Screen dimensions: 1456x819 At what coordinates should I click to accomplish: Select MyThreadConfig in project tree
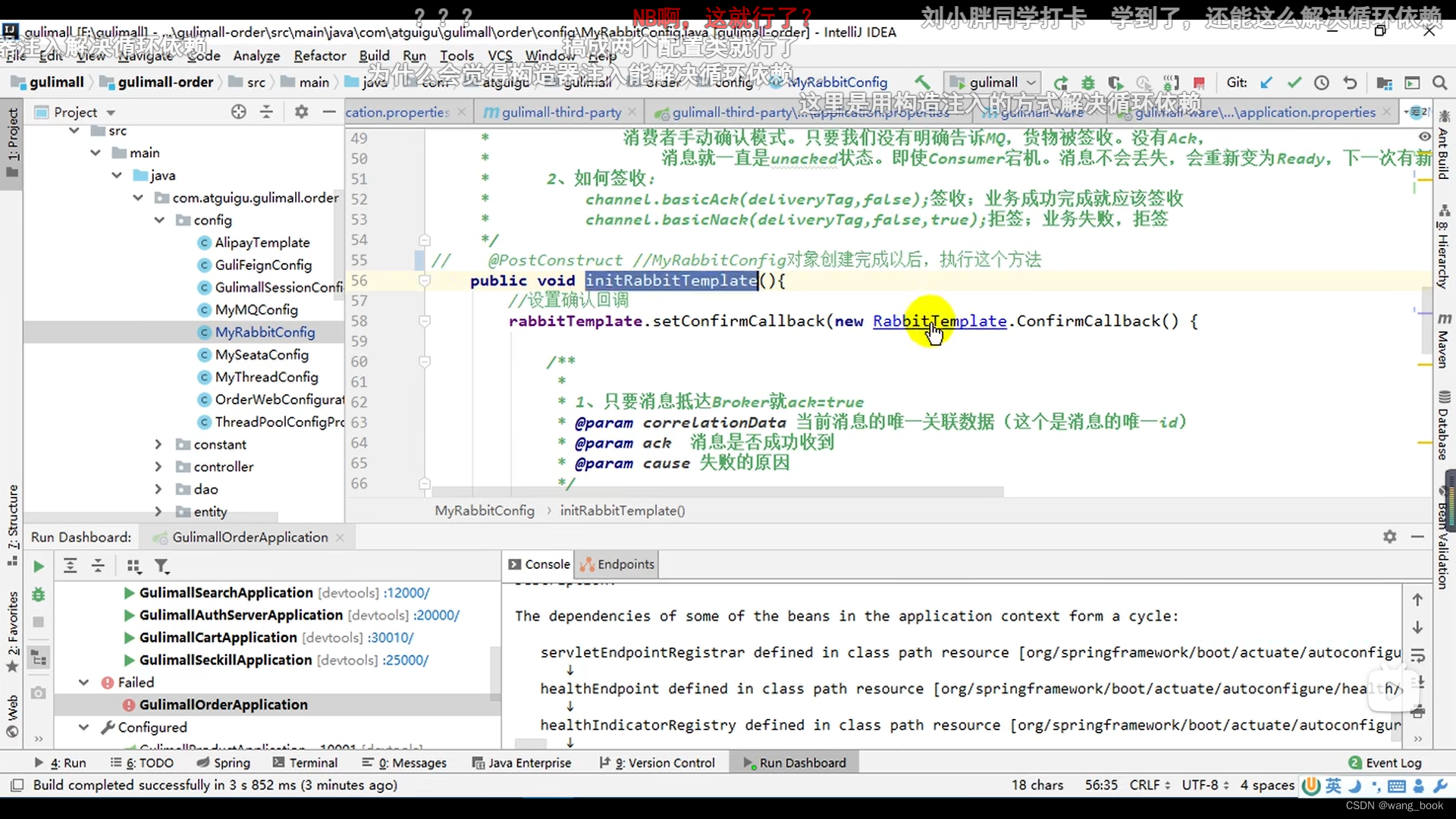tap(266, 377)
